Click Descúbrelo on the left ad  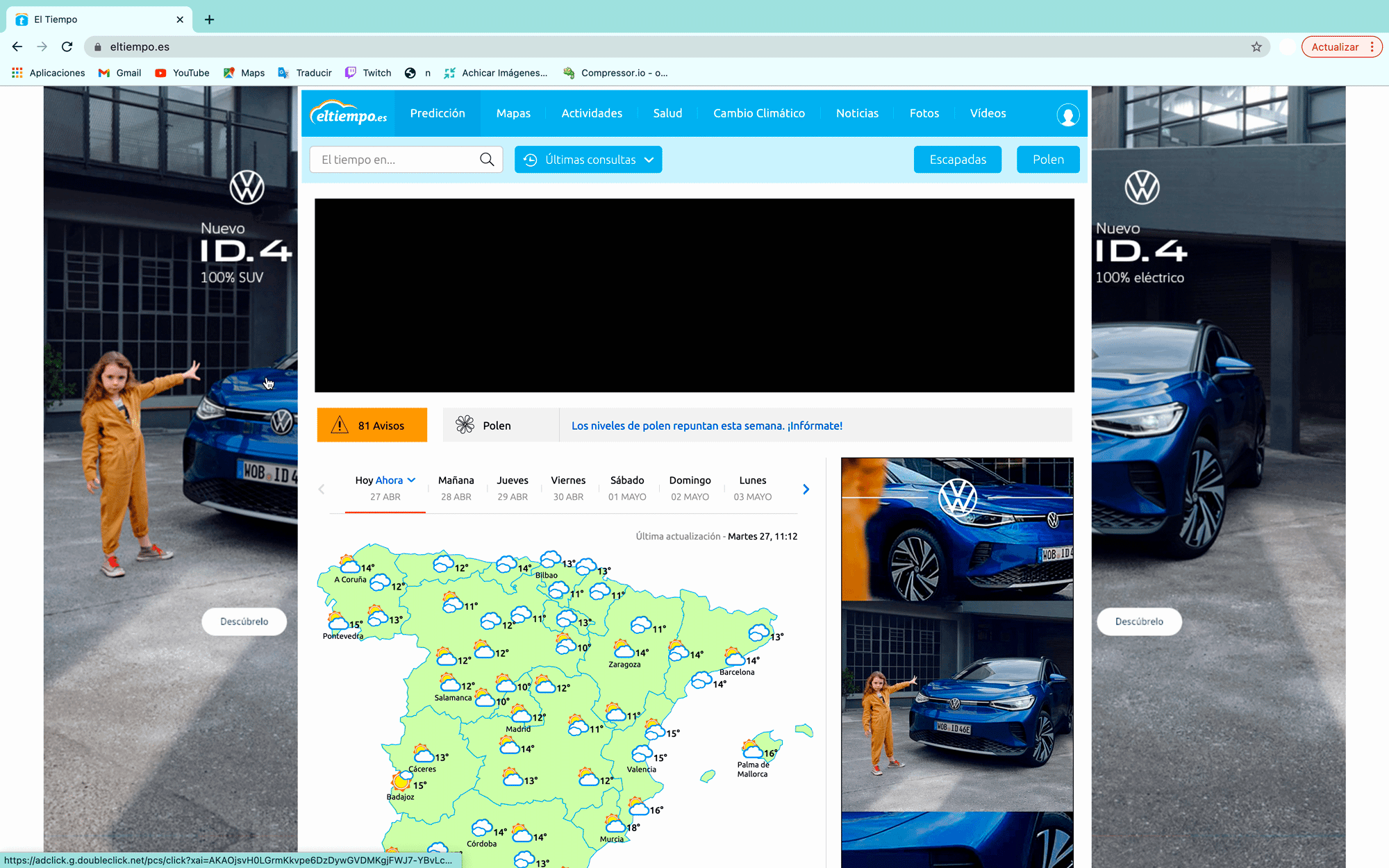point(244,621)
